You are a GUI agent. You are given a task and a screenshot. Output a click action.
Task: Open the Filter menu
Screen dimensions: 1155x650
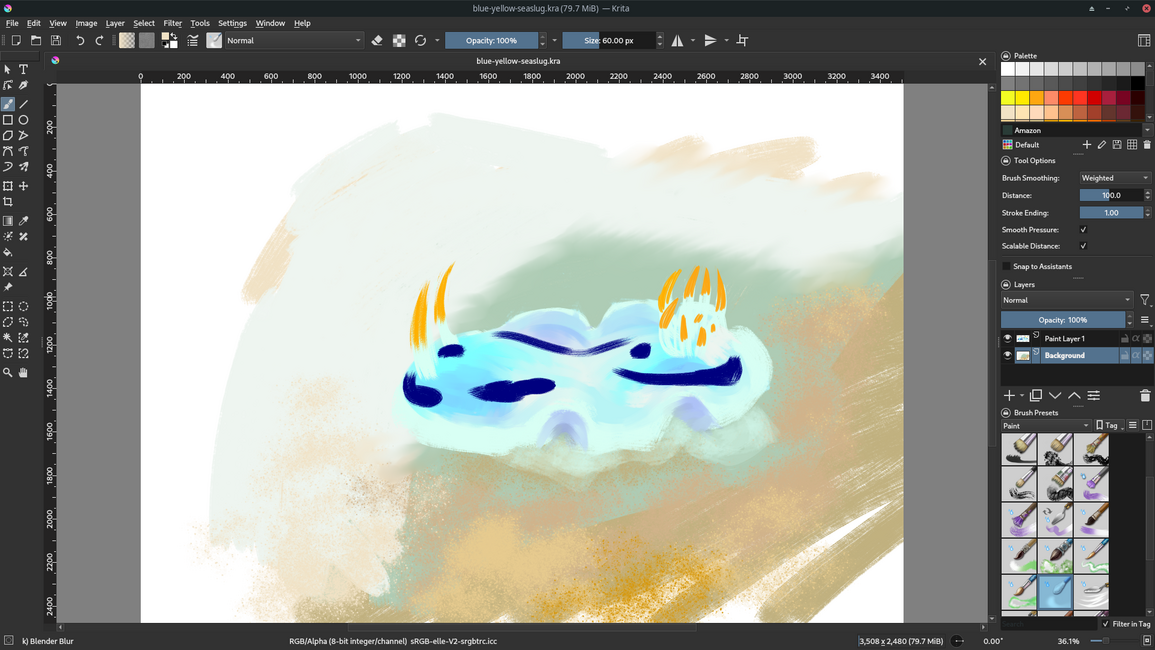pos(172,23)
